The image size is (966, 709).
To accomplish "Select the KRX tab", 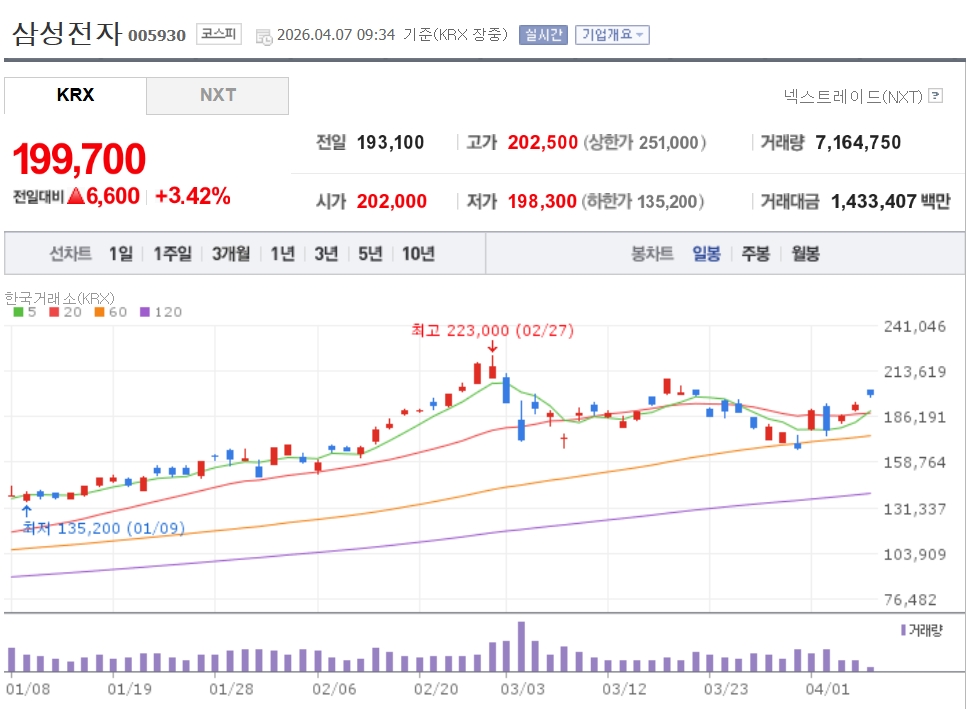I will click(75, 95).
